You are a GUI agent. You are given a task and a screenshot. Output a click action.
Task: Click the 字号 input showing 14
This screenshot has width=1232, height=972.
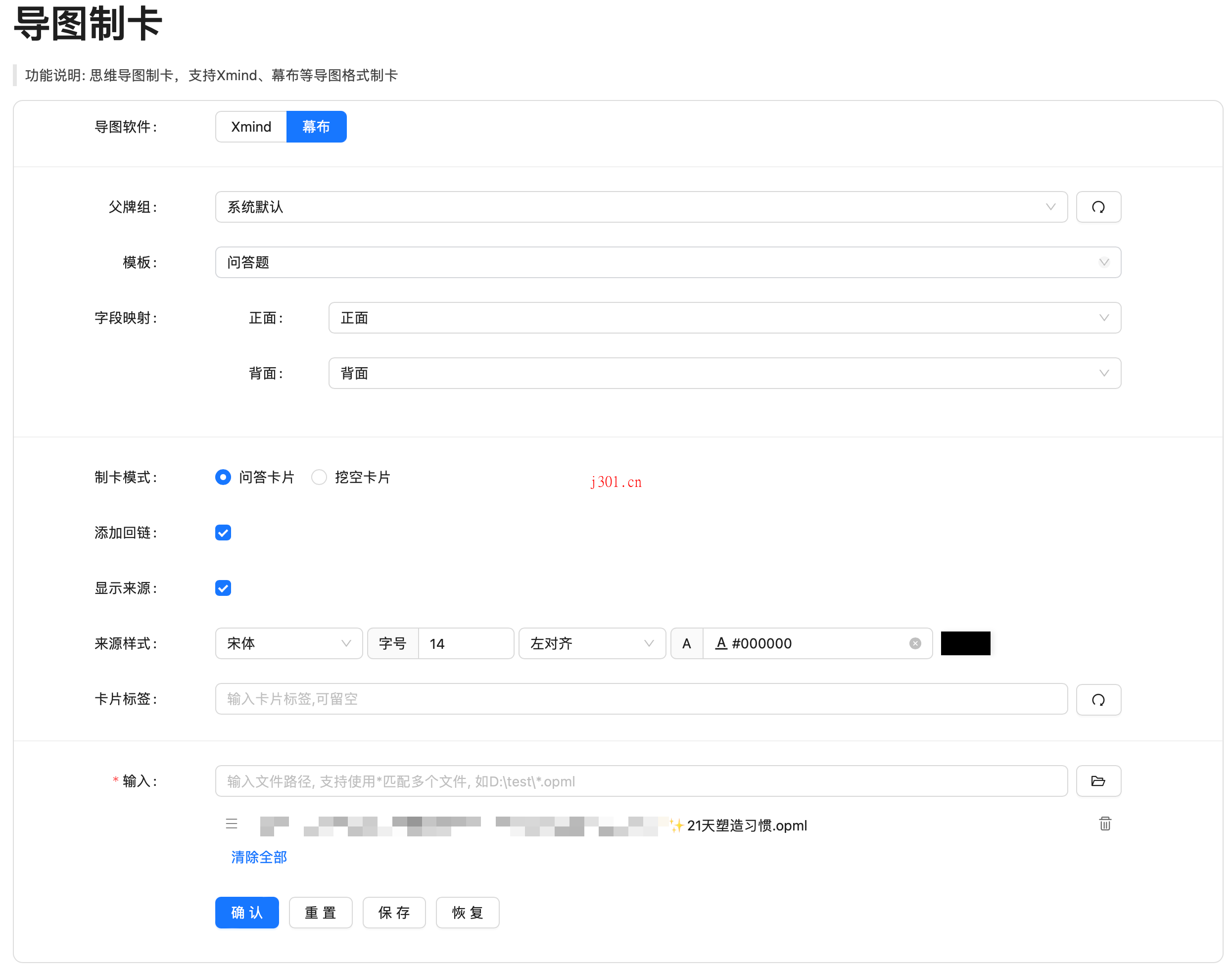pos(466,643)
